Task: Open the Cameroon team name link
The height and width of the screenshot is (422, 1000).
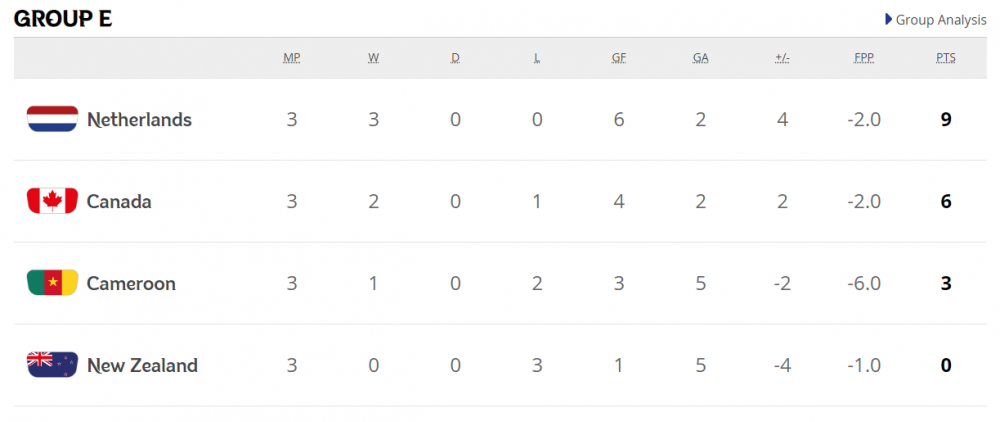Action: [x=131, y=283]
